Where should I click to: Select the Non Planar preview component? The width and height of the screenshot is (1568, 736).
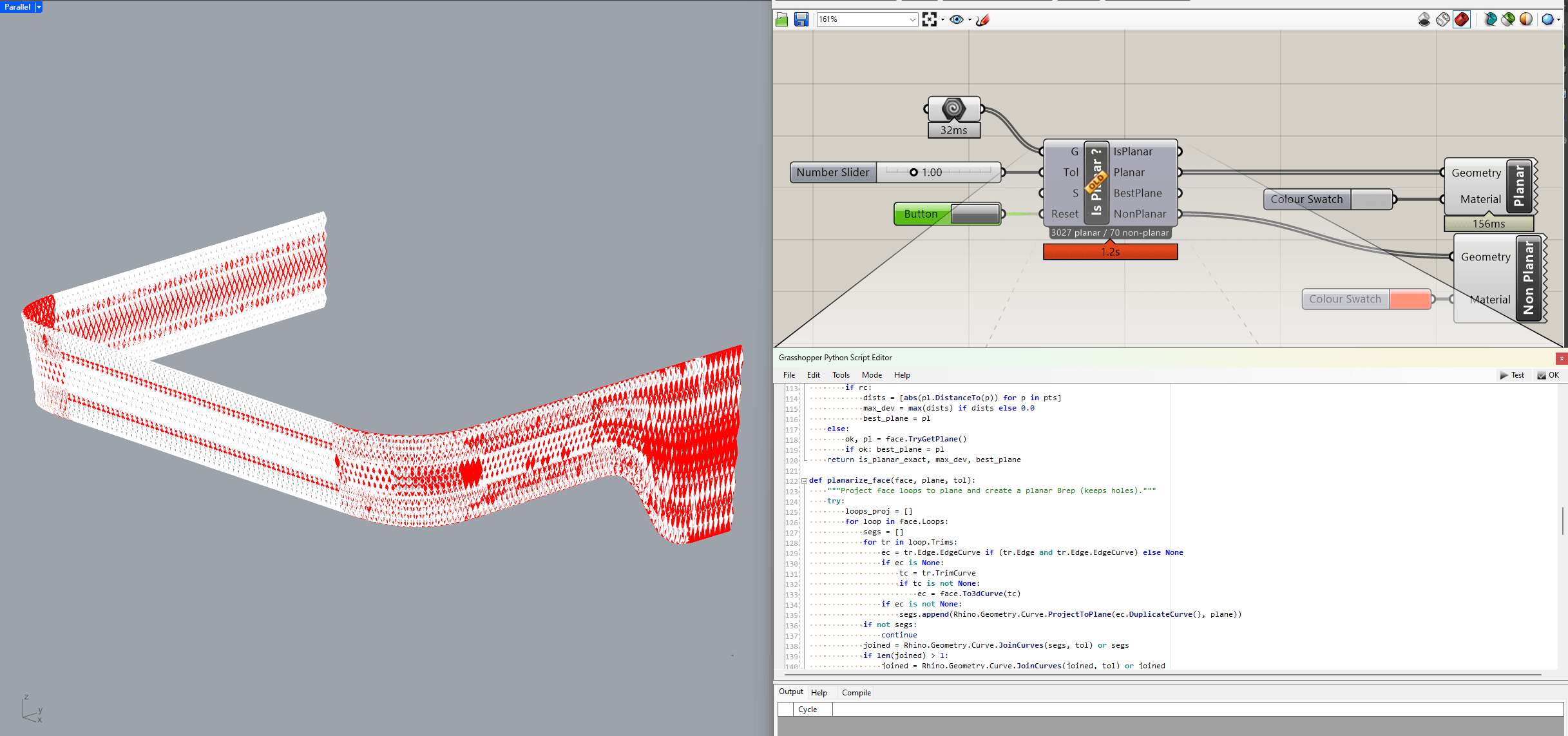(x=1529, y=278)
